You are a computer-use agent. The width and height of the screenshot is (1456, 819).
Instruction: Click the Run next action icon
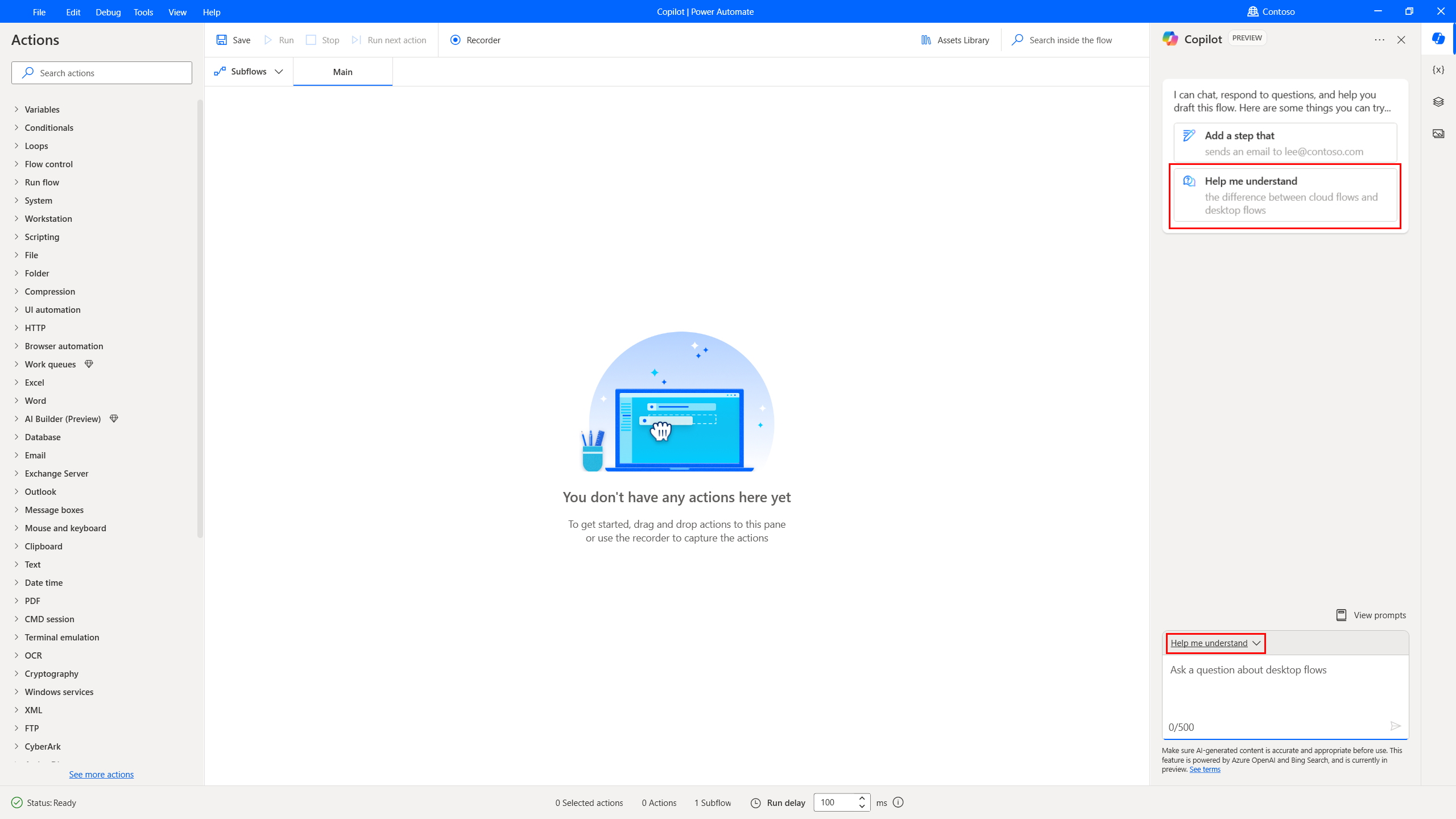point(357,40)
